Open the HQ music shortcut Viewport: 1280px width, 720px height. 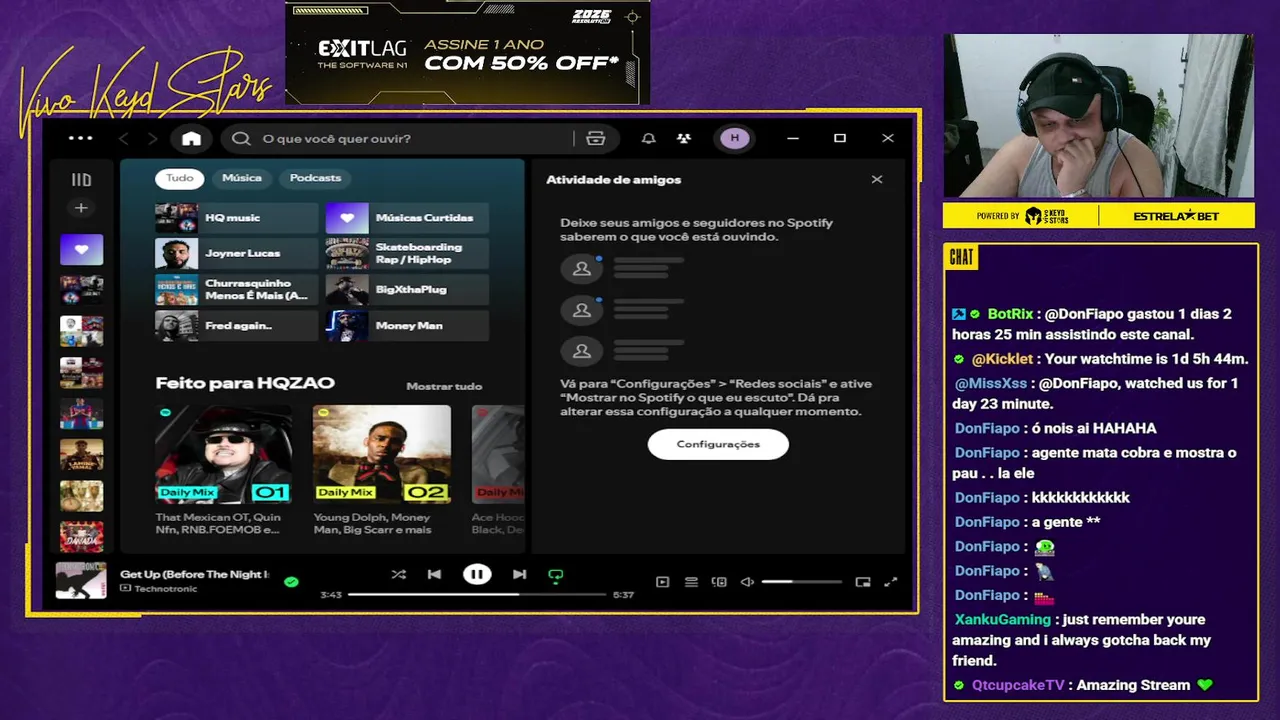tap(236, 218)
